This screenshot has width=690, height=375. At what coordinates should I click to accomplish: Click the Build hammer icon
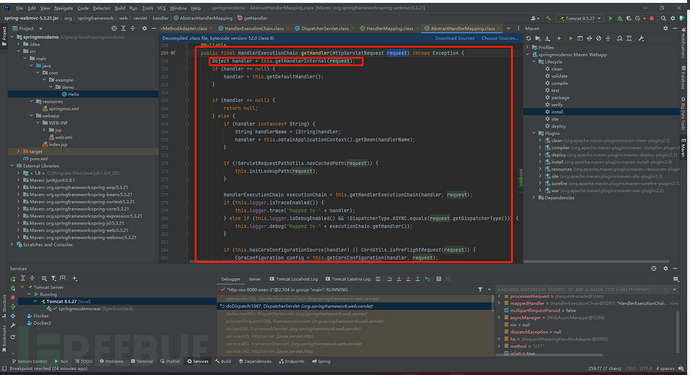[548, 18]
